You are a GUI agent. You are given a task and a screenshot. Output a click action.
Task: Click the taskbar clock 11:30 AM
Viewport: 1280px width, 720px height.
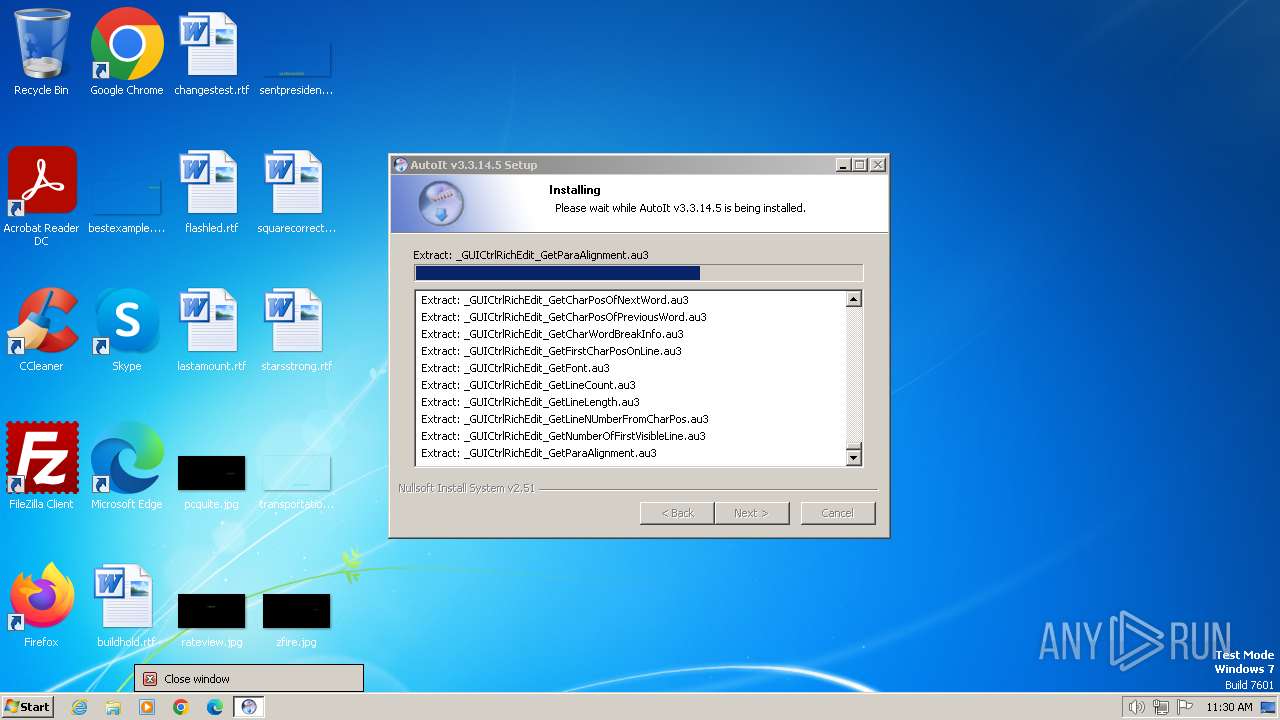tap(1229, 707)
